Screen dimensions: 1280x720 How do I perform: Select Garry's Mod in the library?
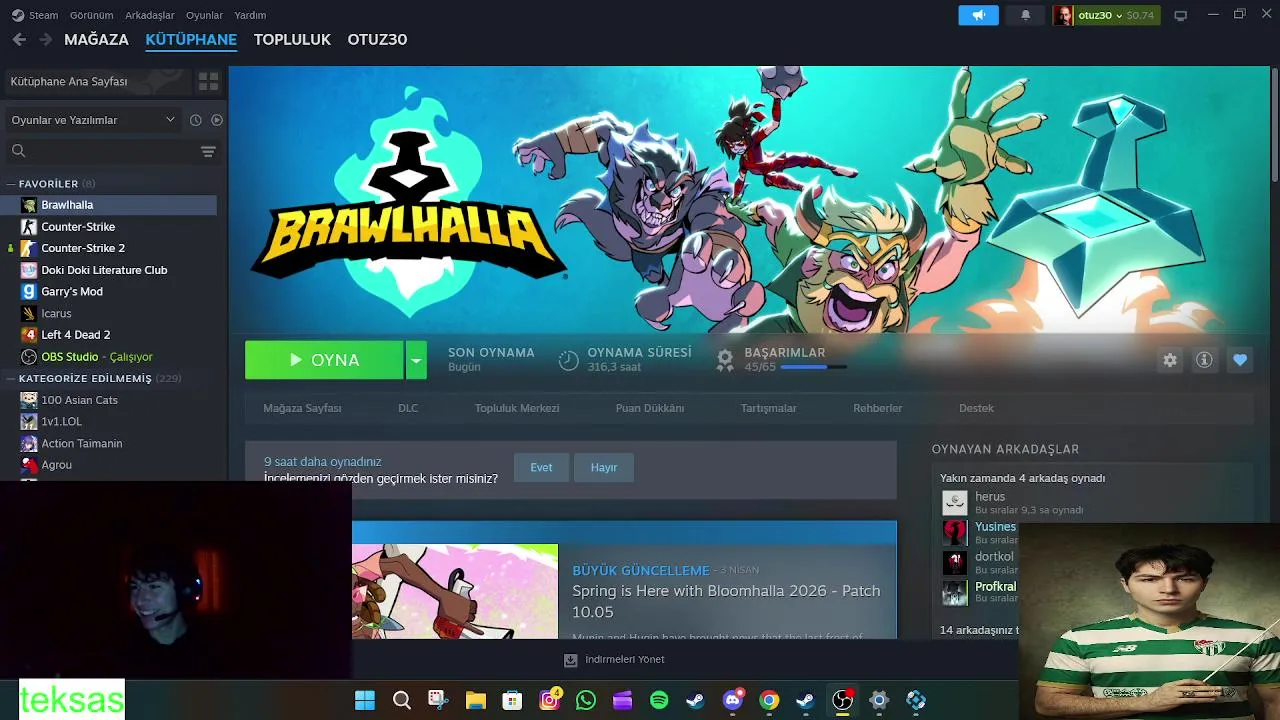pyautogui.click(x=108, y=291)
